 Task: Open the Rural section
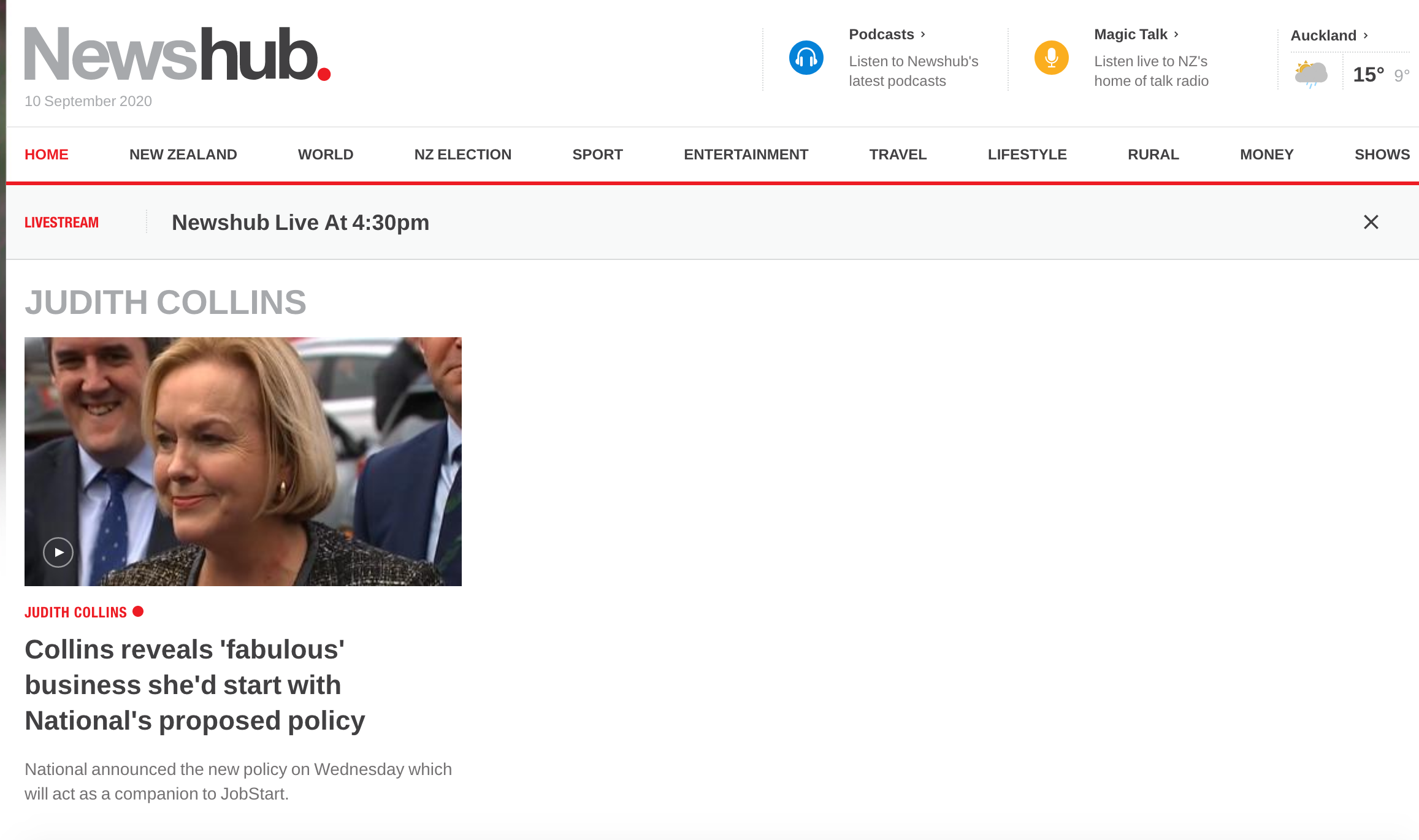1153,155
